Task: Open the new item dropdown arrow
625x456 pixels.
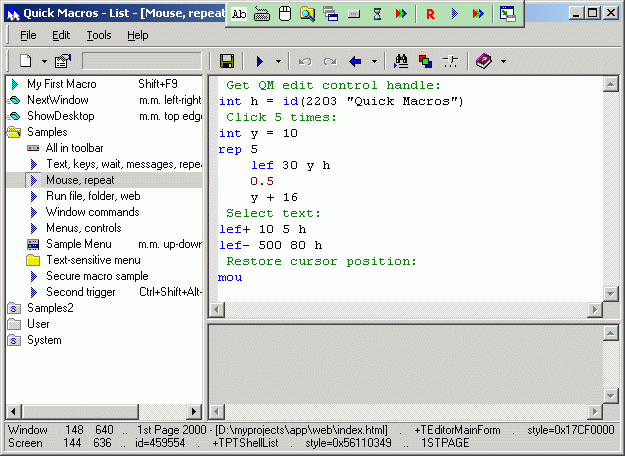Action: [44, 61]
